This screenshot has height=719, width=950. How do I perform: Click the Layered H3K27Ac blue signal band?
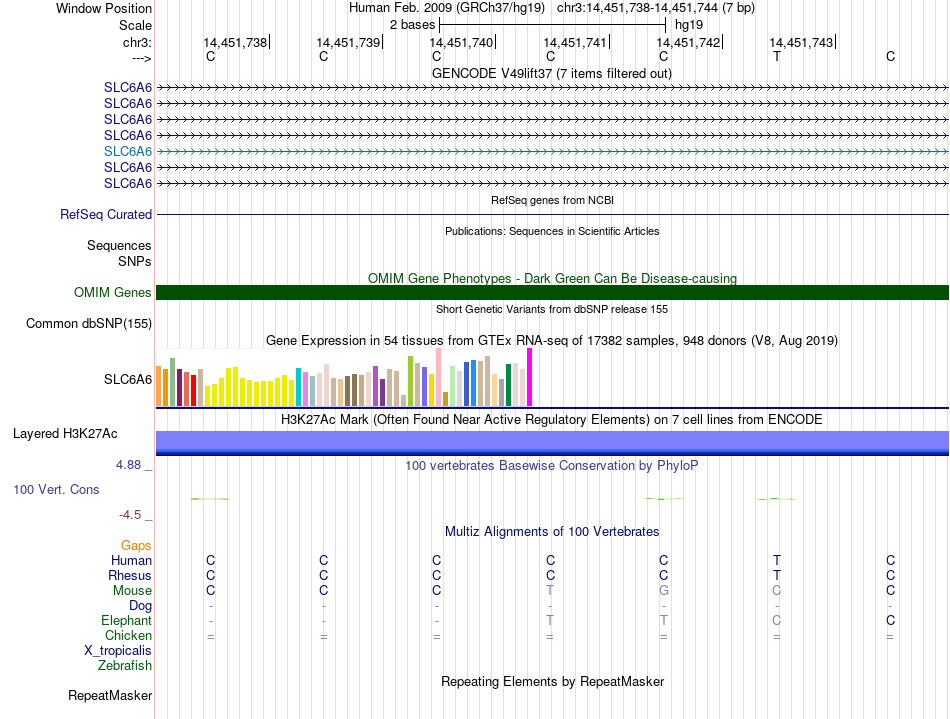tap(552, 443)
